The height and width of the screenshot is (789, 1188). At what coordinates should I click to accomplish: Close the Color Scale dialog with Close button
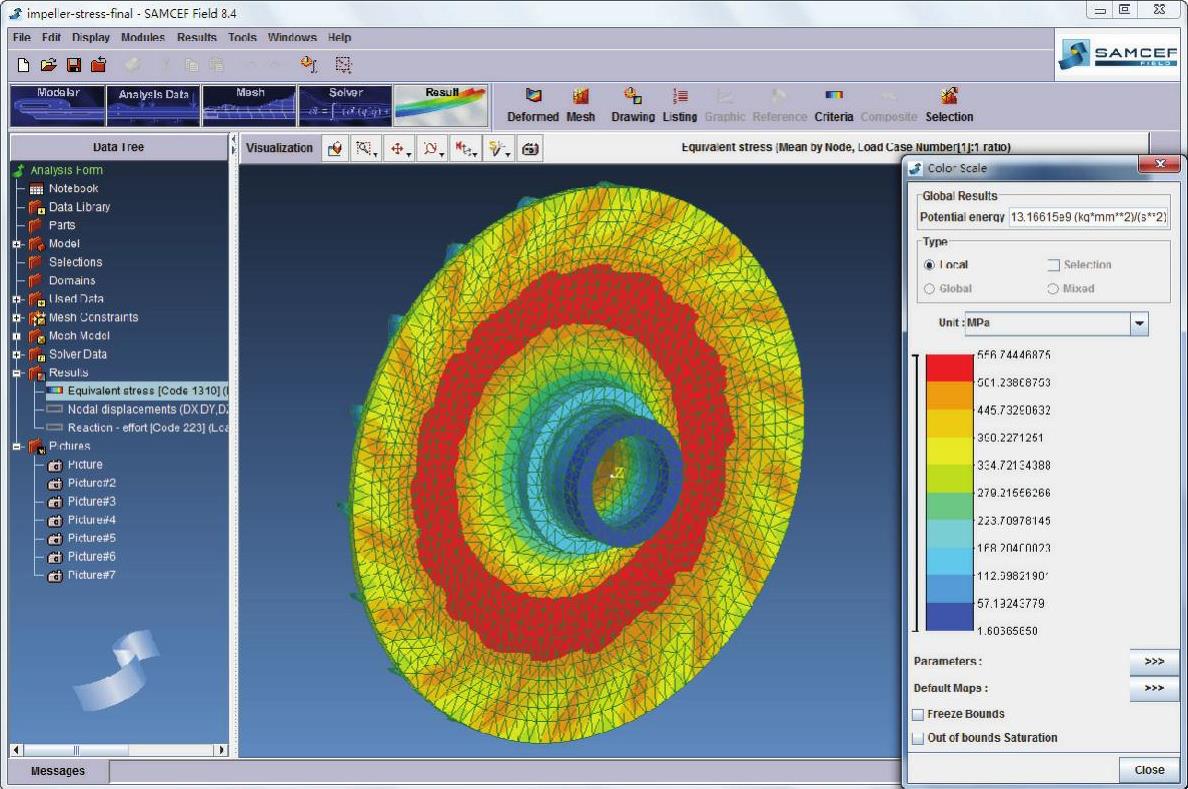(x=1149, y=770)
